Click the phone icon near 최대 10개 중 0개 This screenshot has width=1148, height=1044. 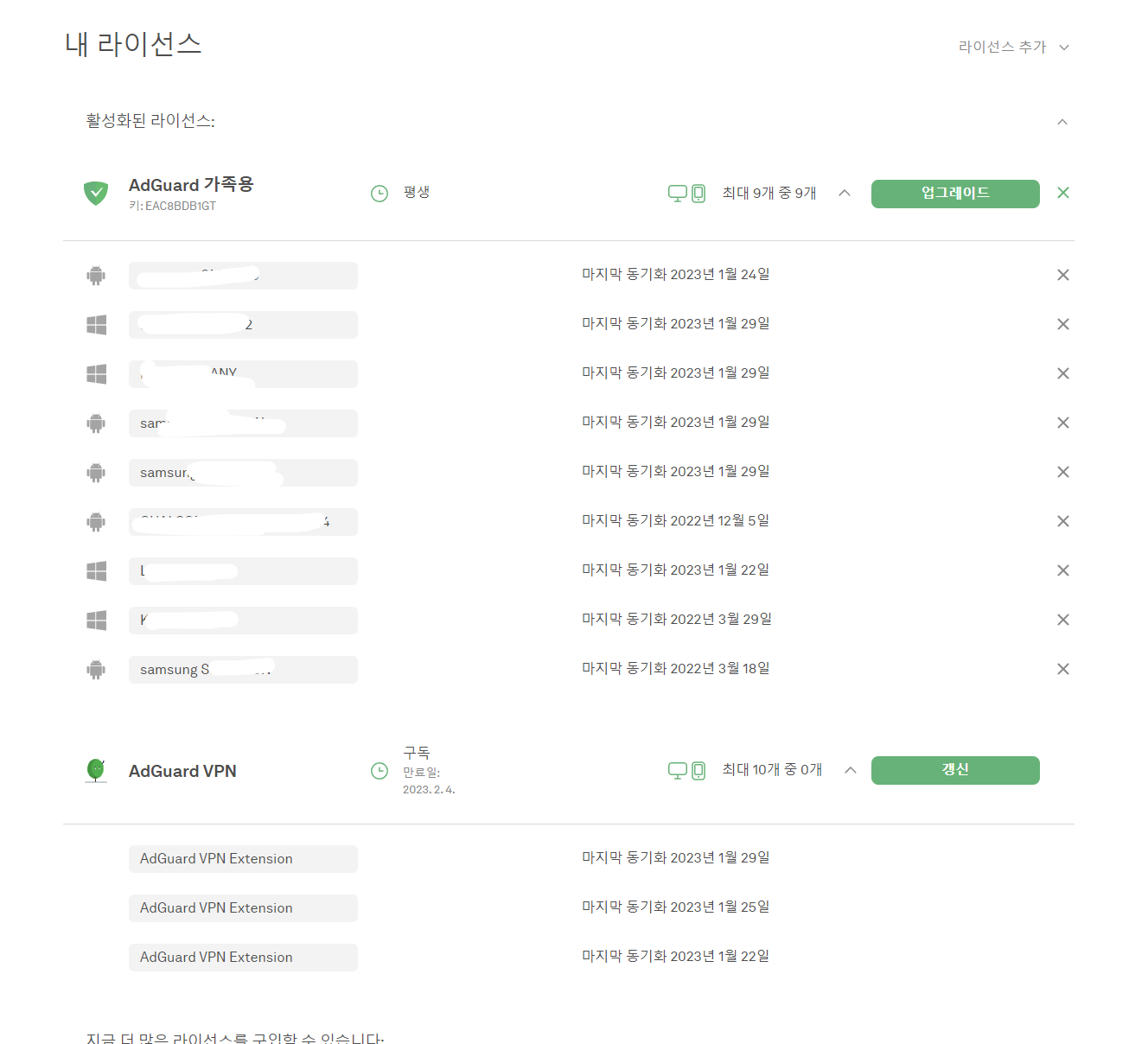[x=697, y=771]
